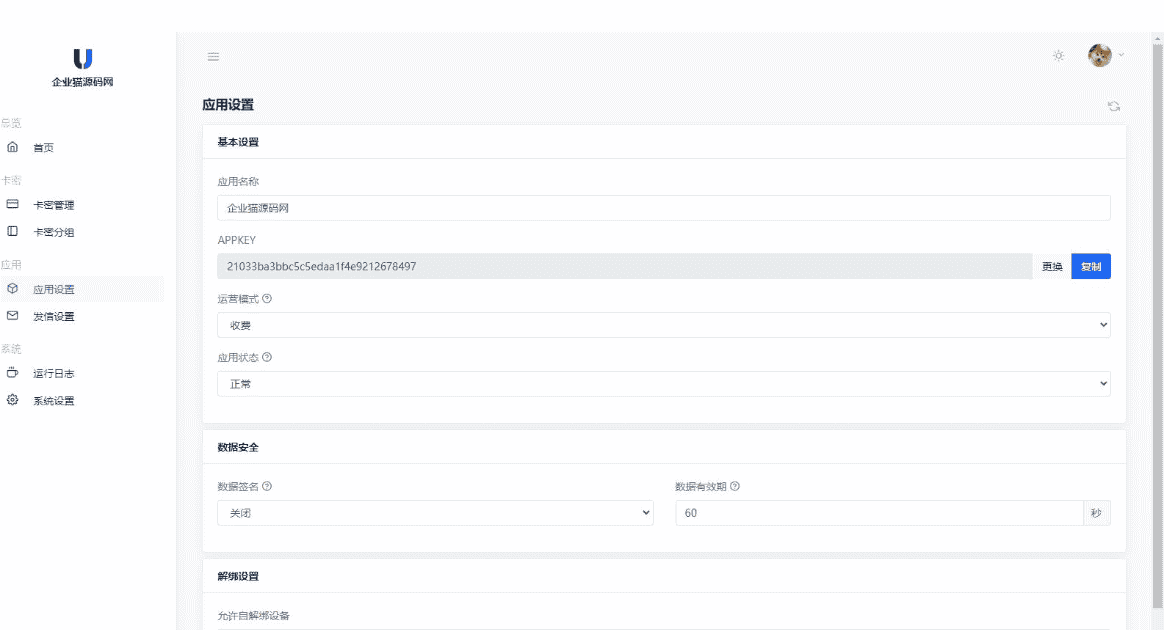Click the 应用名称 text input field
Viewport: 1164px width, 630px height.
tap(663, 208)
